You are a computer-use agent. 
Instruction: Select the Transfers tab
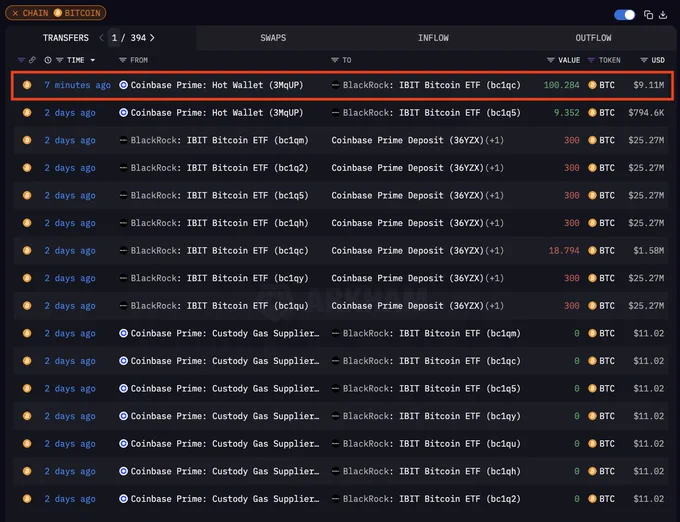point(65,38)
